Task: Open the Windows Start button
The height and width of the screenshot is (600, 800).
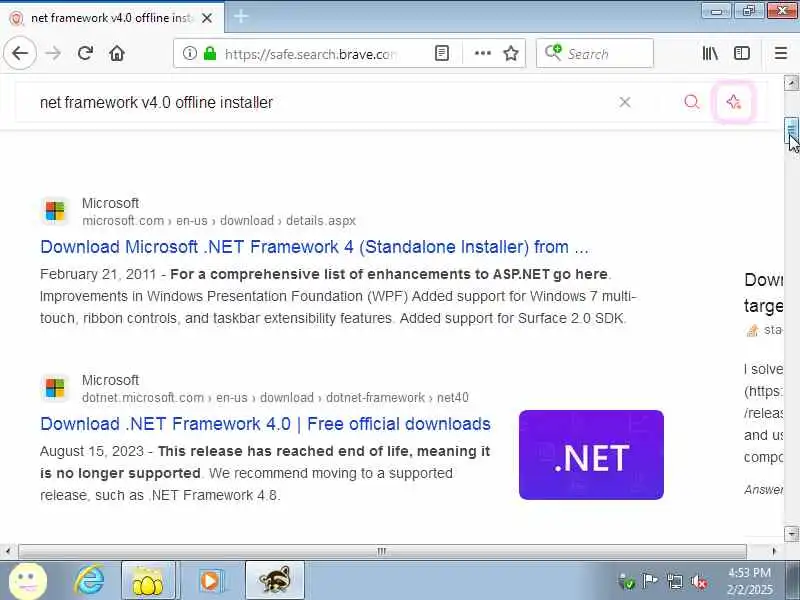Action: click(x=28, y=581)
